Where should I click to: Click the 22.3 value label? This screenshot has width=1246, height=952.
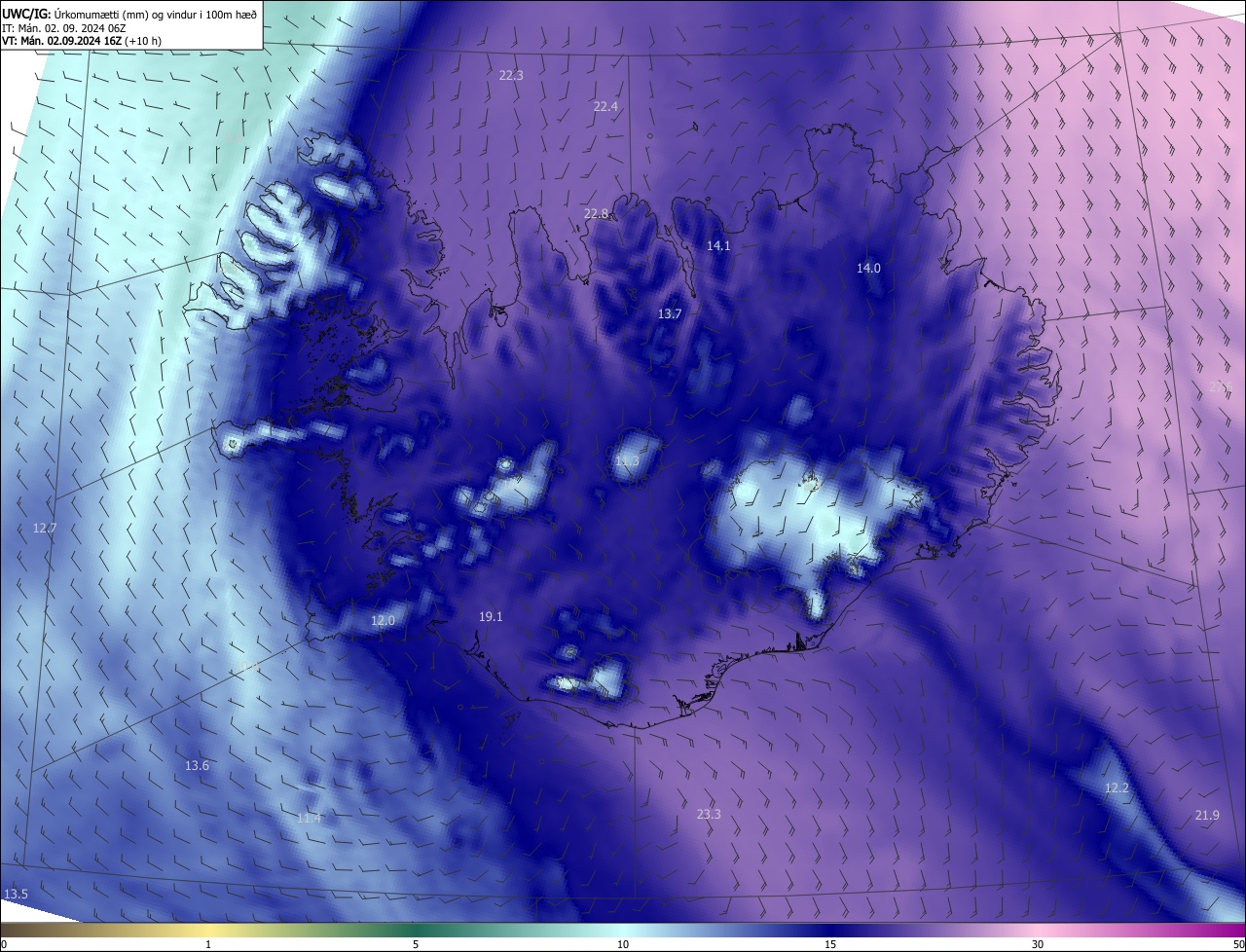511,75
